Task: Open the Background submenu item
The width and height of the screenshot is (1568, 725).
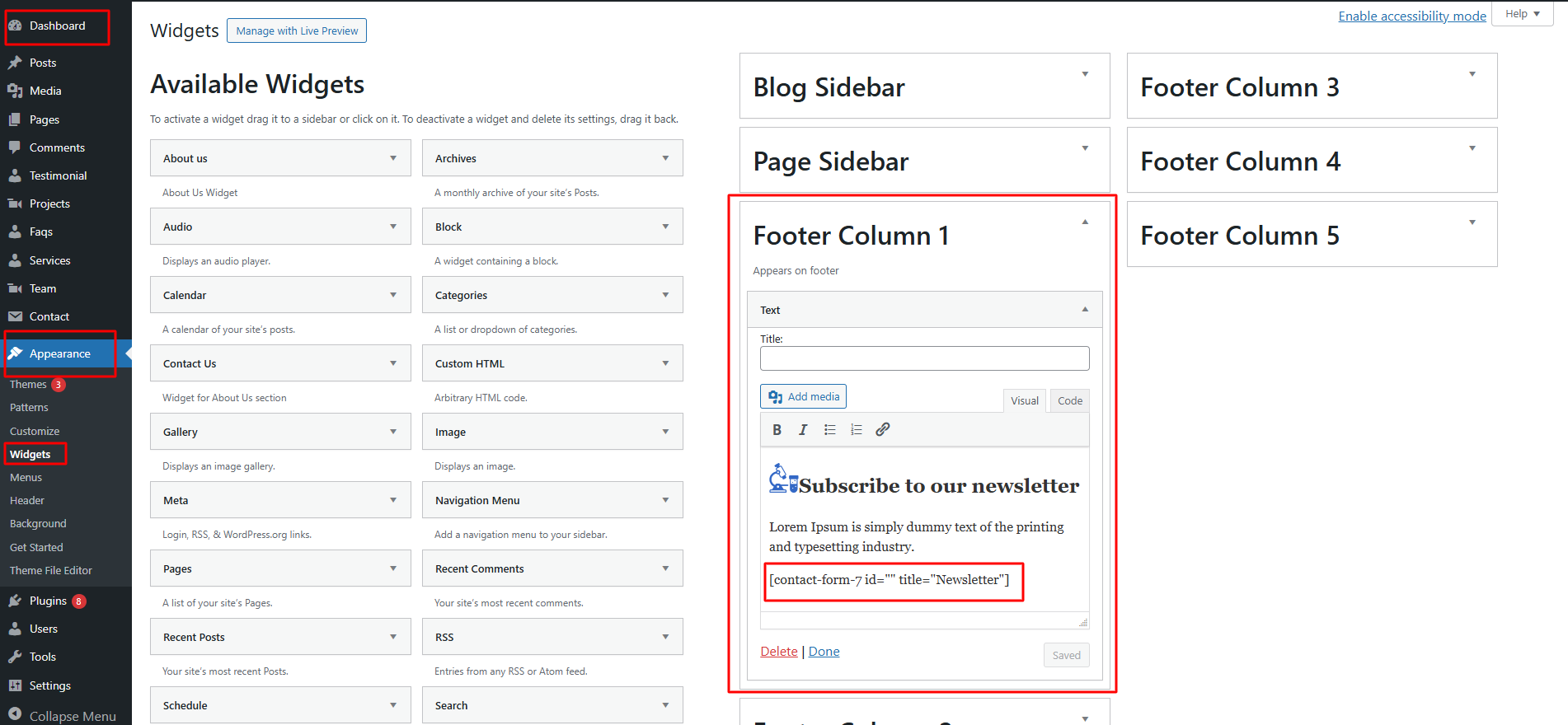Action: [x=38, y=523]
